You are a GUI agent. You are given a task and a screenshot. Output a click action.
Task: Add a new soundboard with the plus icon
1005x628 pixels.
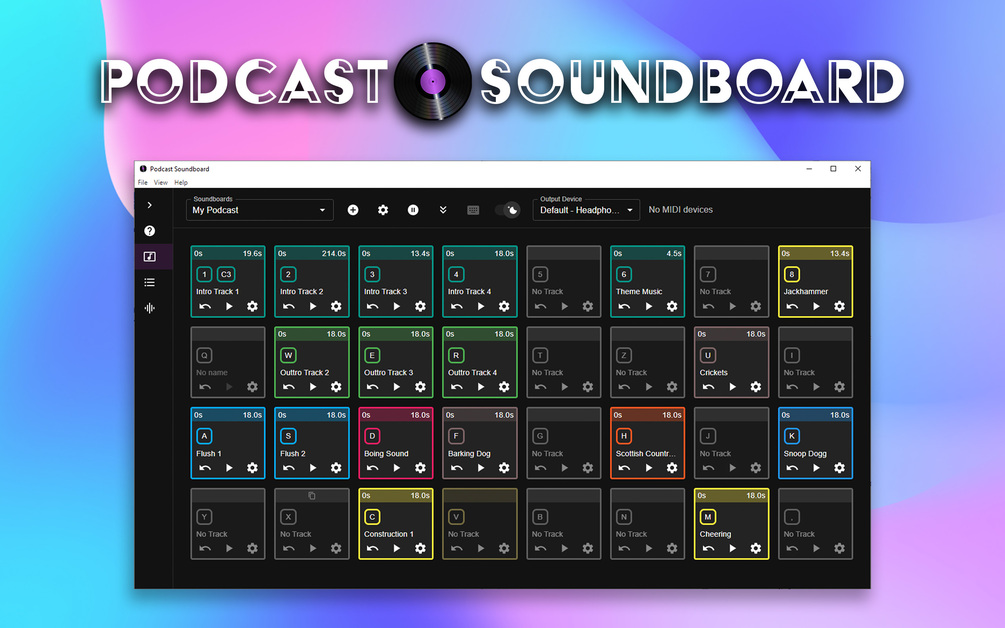353,210
